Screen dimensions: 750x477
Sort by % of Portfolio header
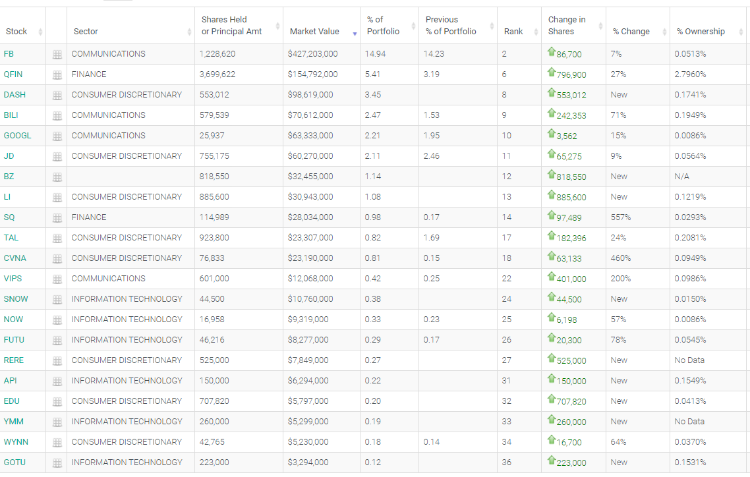(389, 25)
